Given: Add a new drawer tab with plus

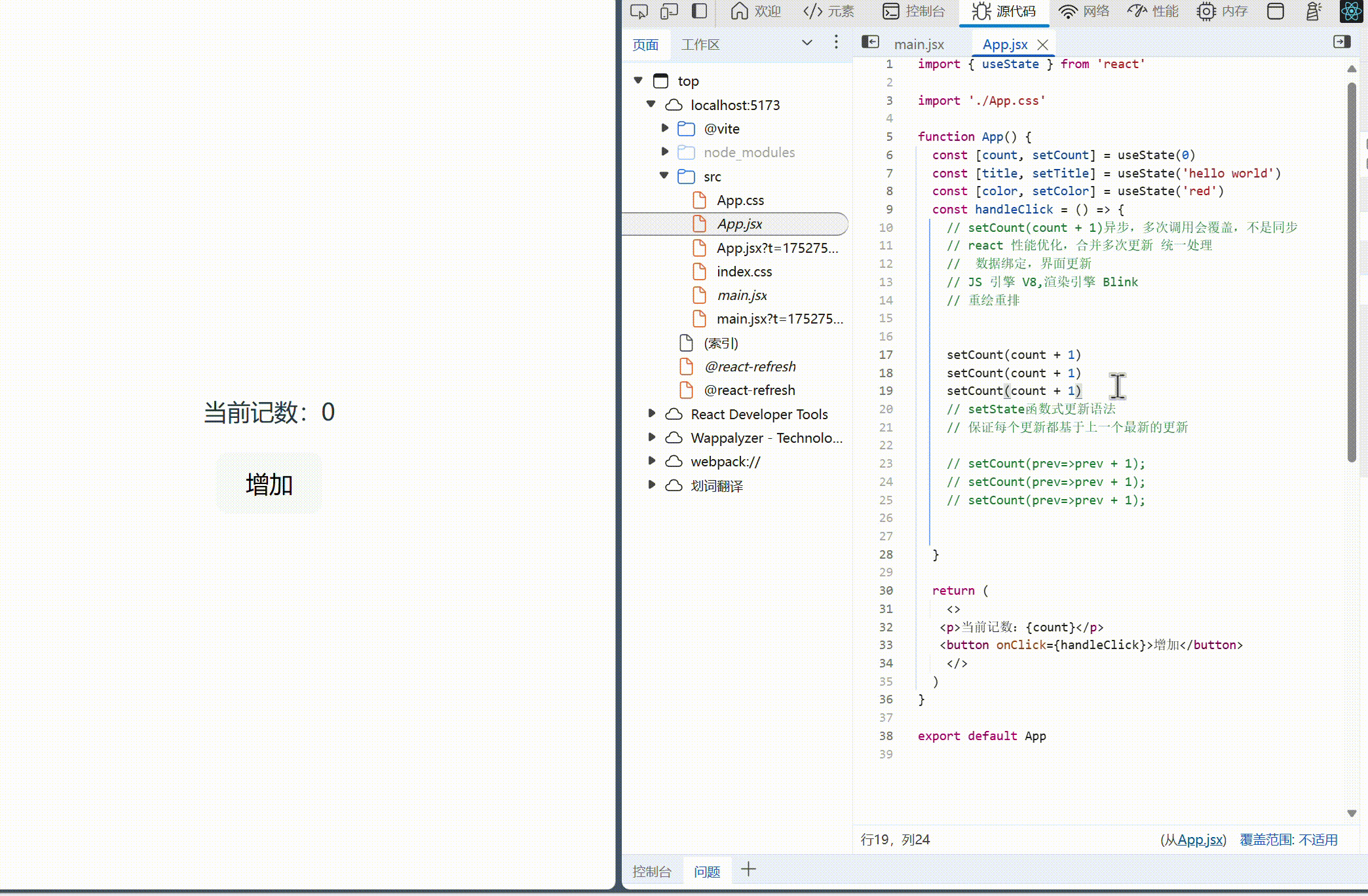Looking at the screenshot, I should [x=748, y=870].
